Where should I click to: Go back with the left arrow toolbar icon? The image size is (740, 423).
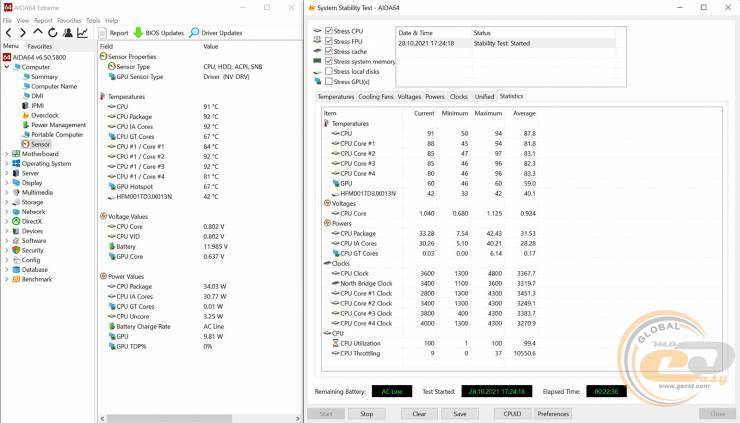pos(8,33)
